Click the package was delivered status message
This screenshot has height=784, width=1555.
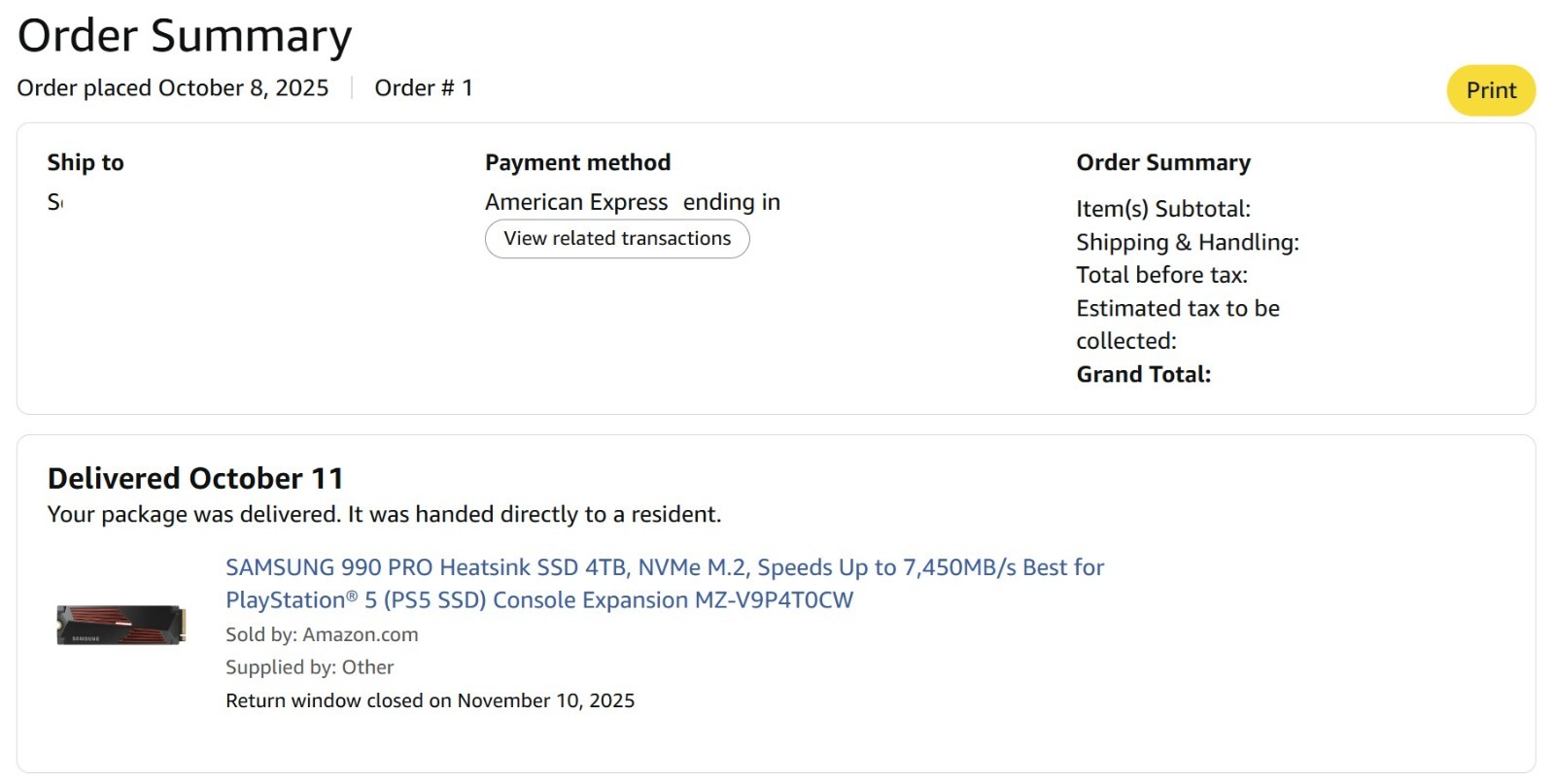[384, 514]
